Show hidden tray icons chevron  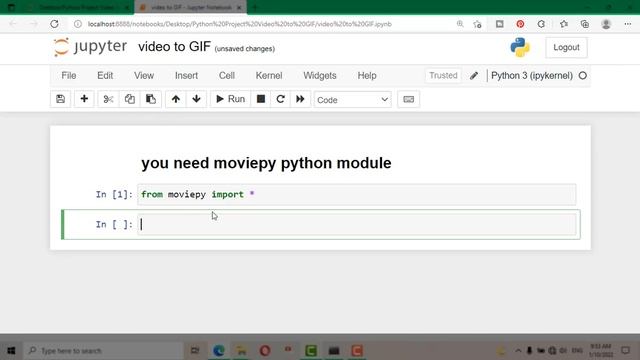click(518, 351)
